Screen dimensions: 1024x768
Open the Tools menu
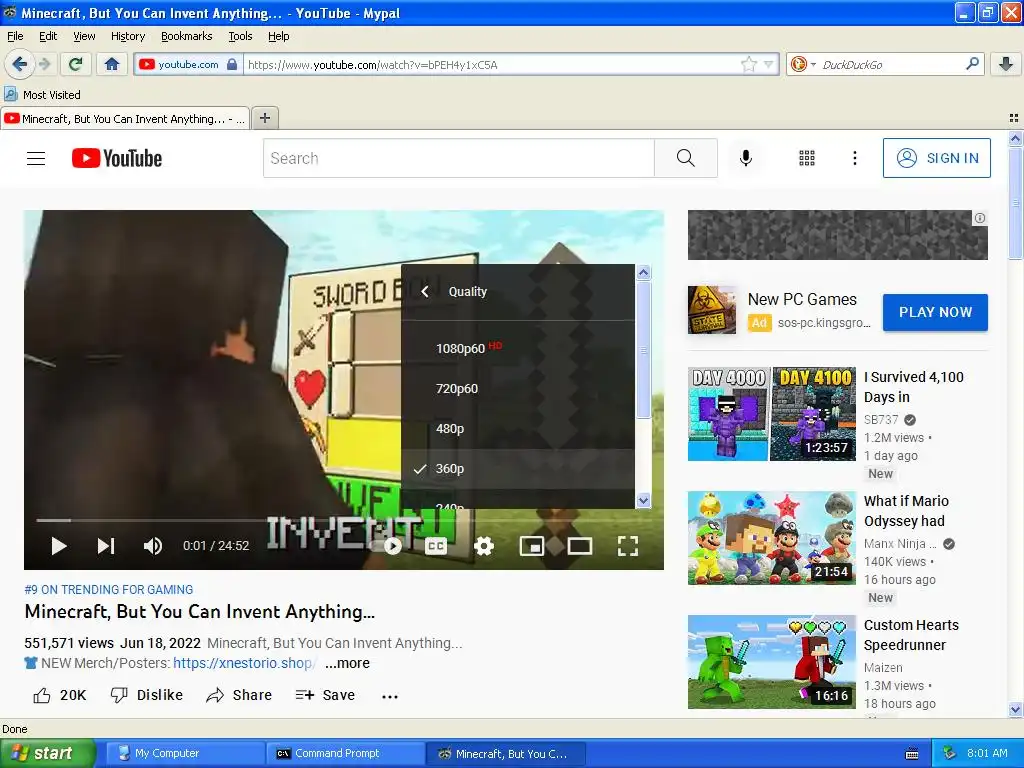pos(240,36)
